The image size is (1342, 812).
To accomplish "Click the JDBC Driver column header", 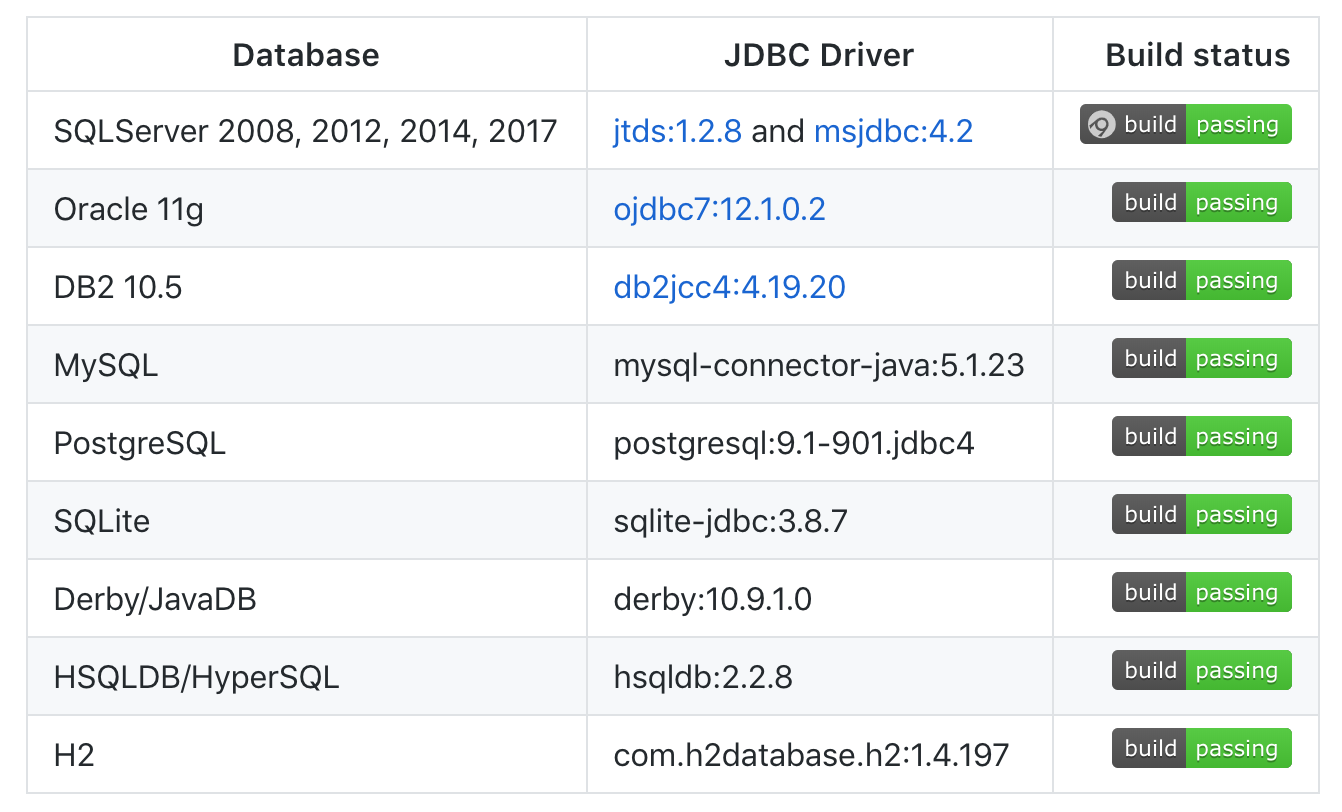I will [x=818, y=55].
